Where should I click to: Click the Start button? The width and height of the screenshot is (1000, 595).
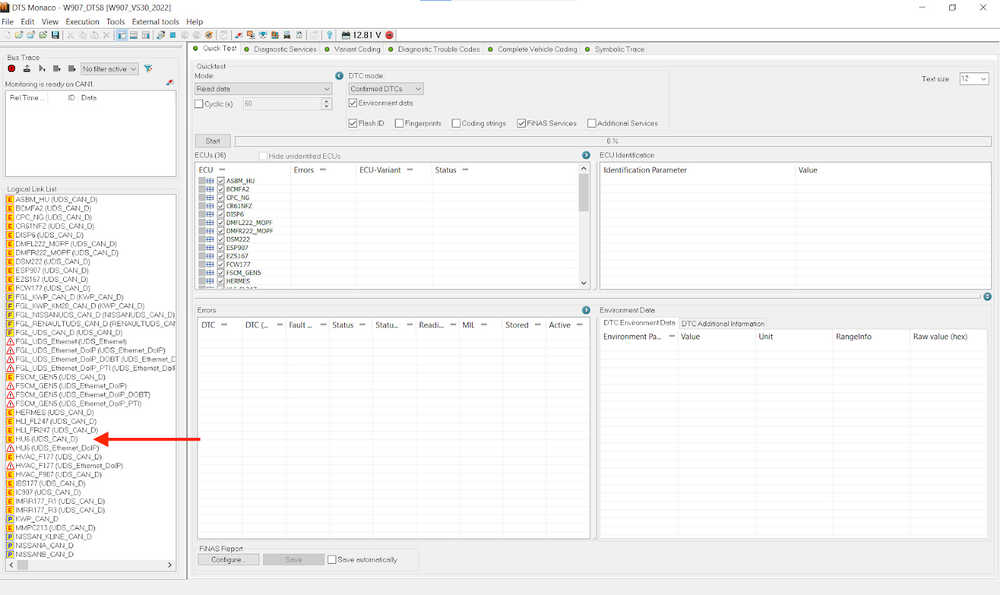(213, 141)
